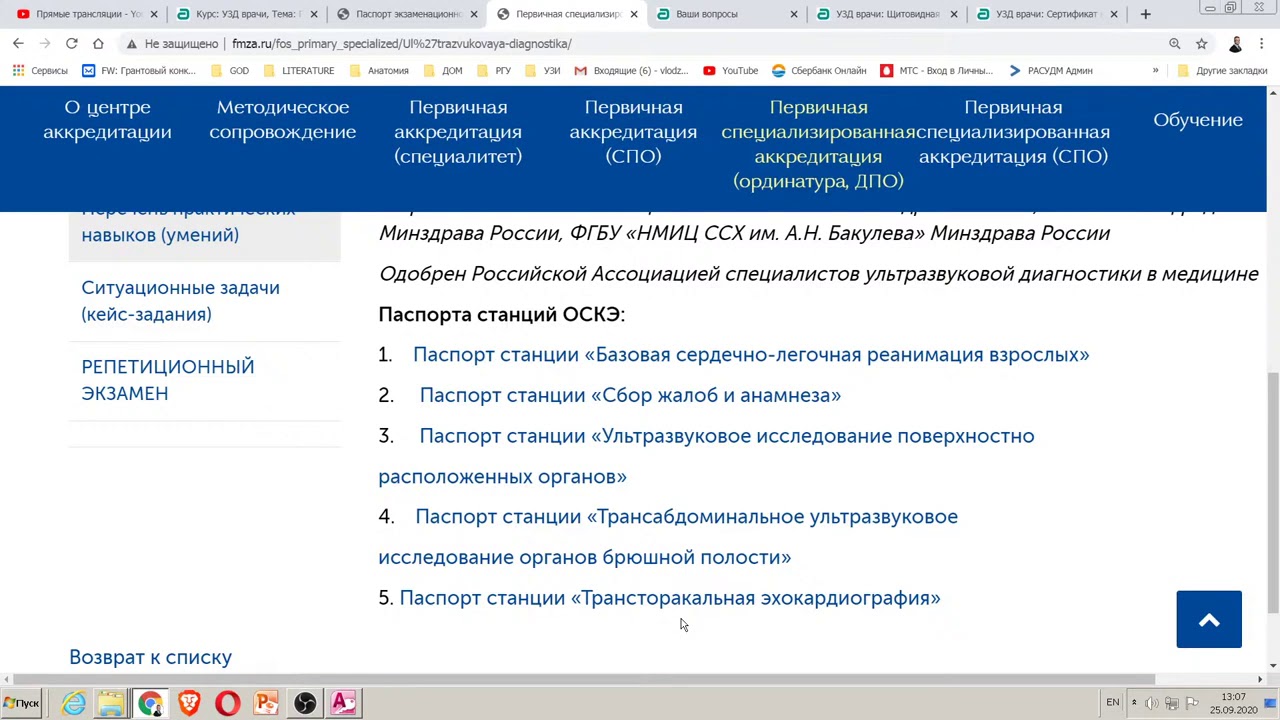
Task: Open 'Первичная специализированная аккредитация (СПО)' menu
Action: tap(1013, 132)
